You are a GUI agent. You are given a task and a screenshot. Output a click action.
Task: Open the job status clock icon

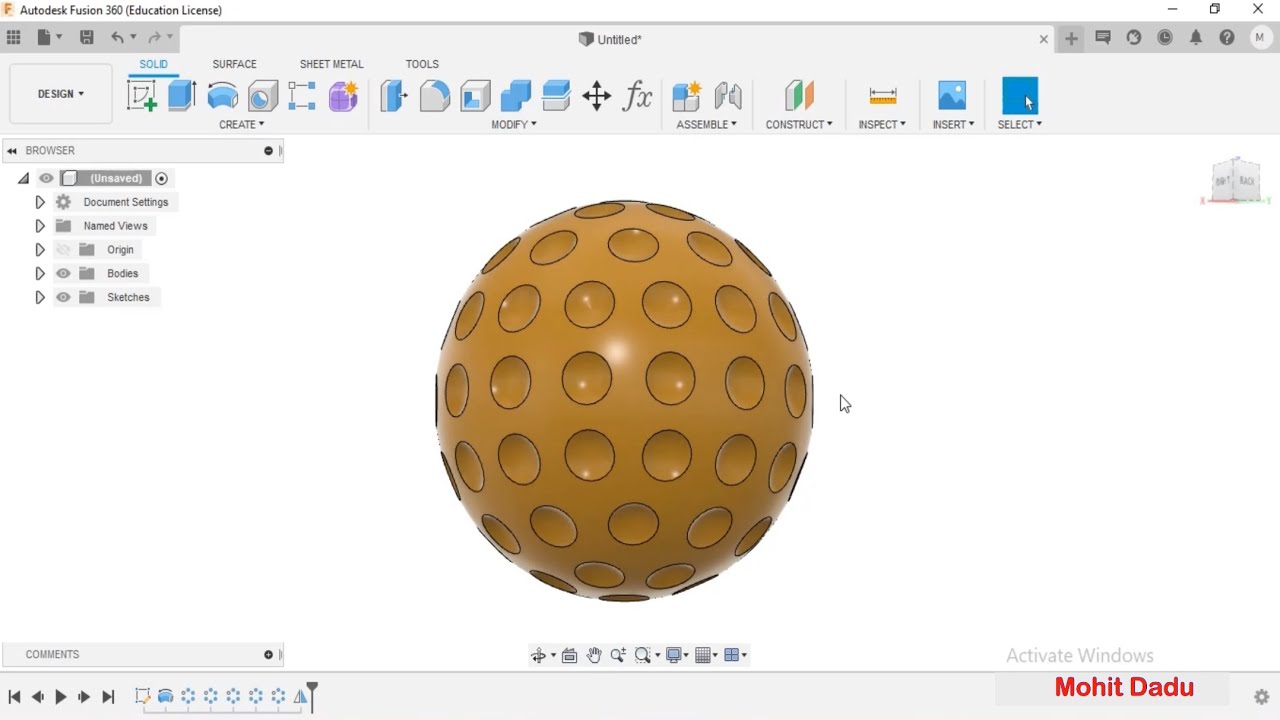pyautogui.click(x=1165, y=38)
